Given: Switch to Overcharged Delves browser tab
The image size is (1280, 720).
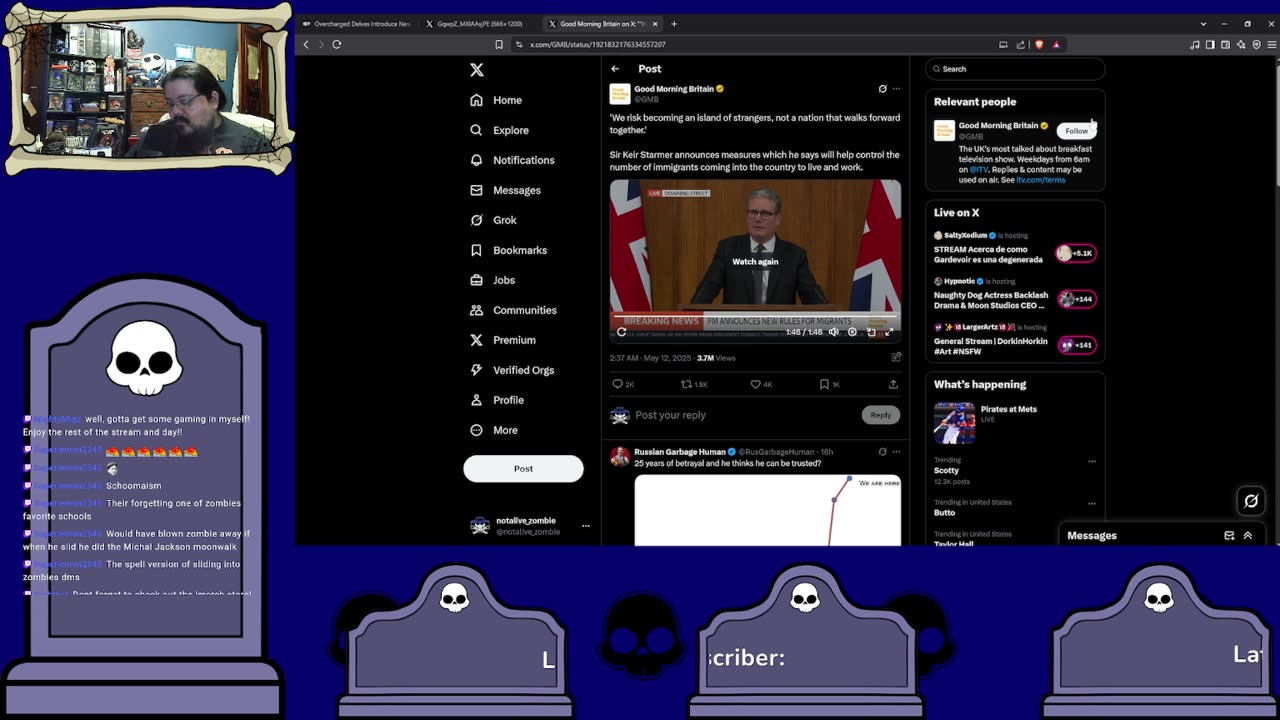Looking at the screenshot, I should pyautogui.click(x=355, y=24).
